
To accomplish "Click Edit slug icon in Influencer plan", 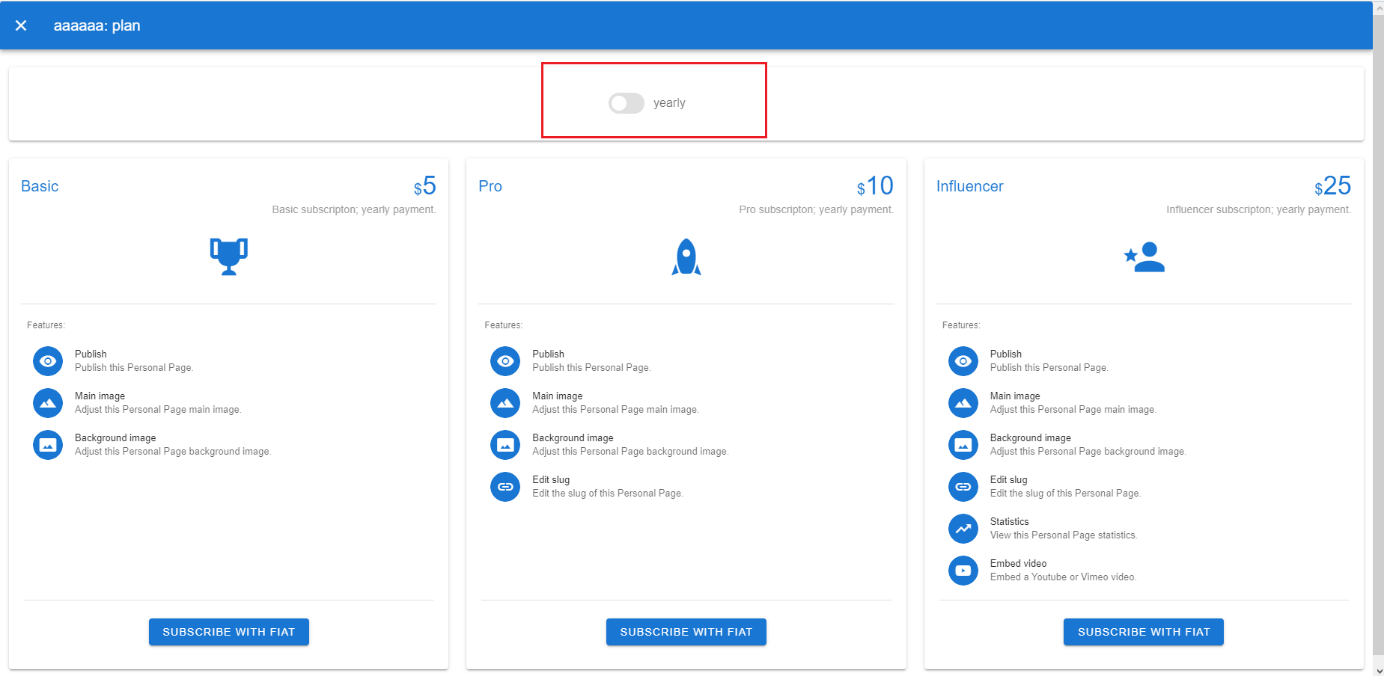I will (963, 487).
